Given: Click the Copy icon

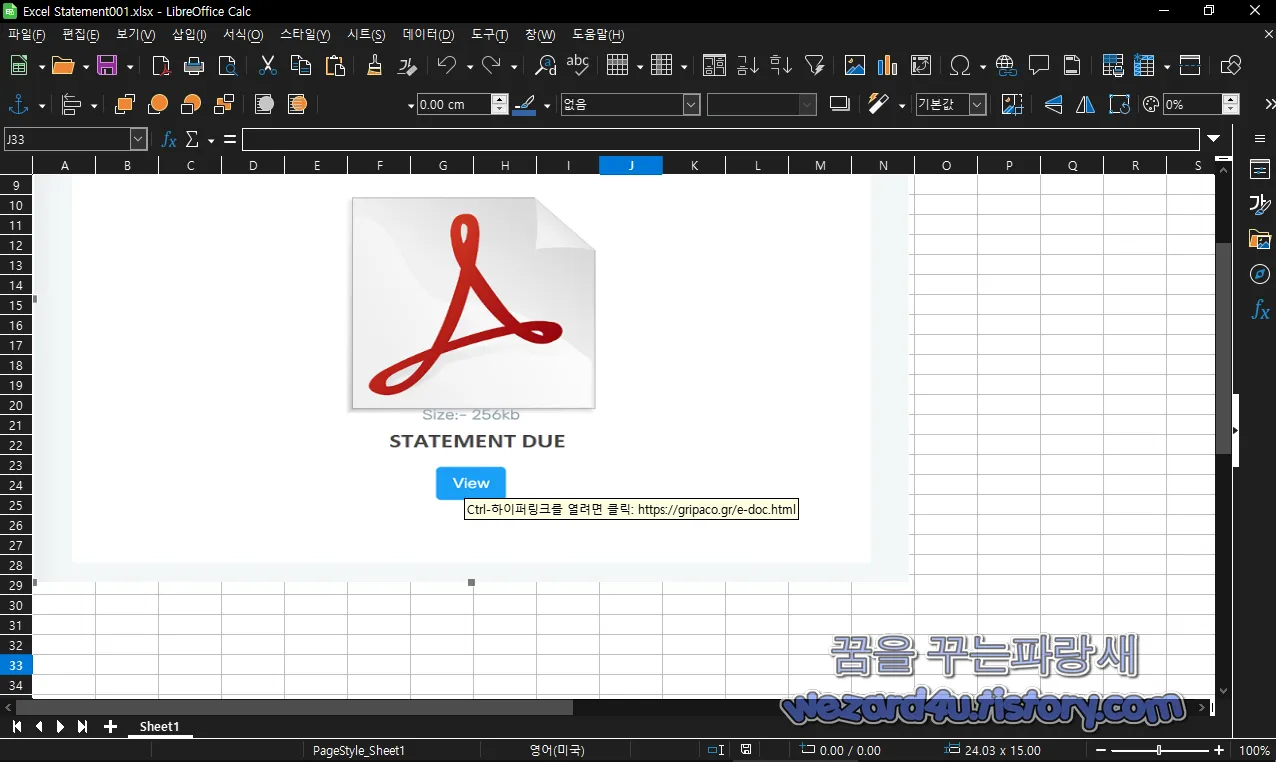Looking at the screenshot, I should pos(300,66).
